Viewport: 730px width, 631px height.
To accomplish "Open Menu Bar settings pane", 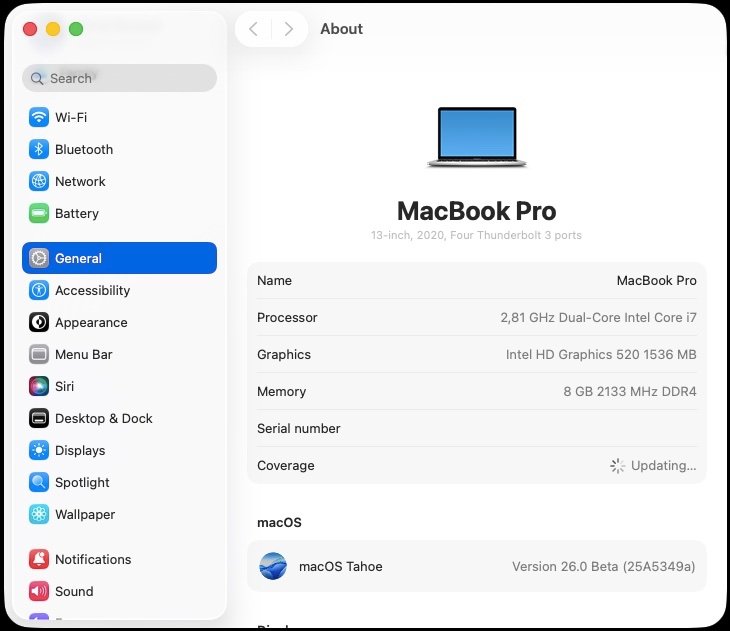I will pos(119,354).
